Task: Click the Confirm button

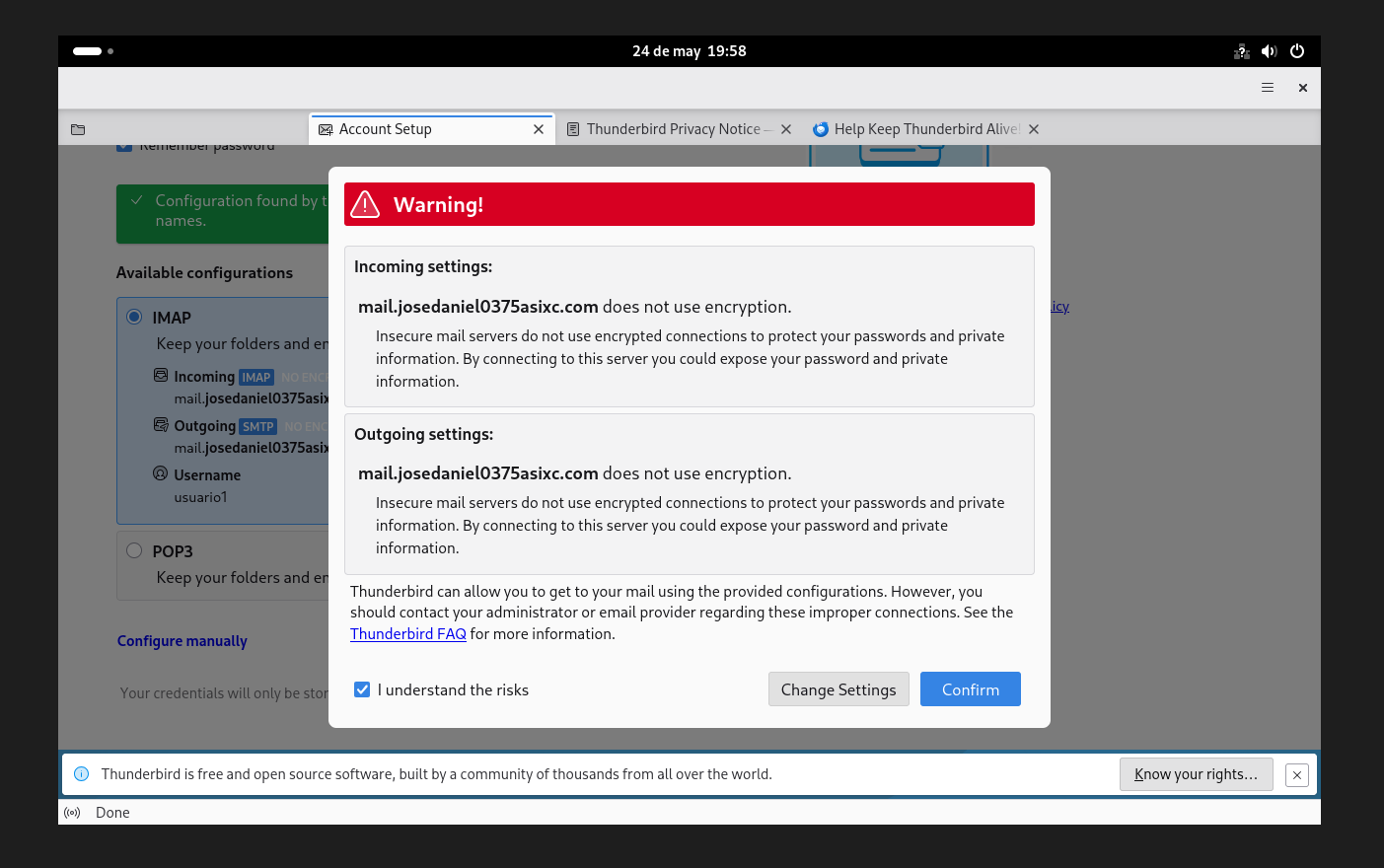Action: 971,689
